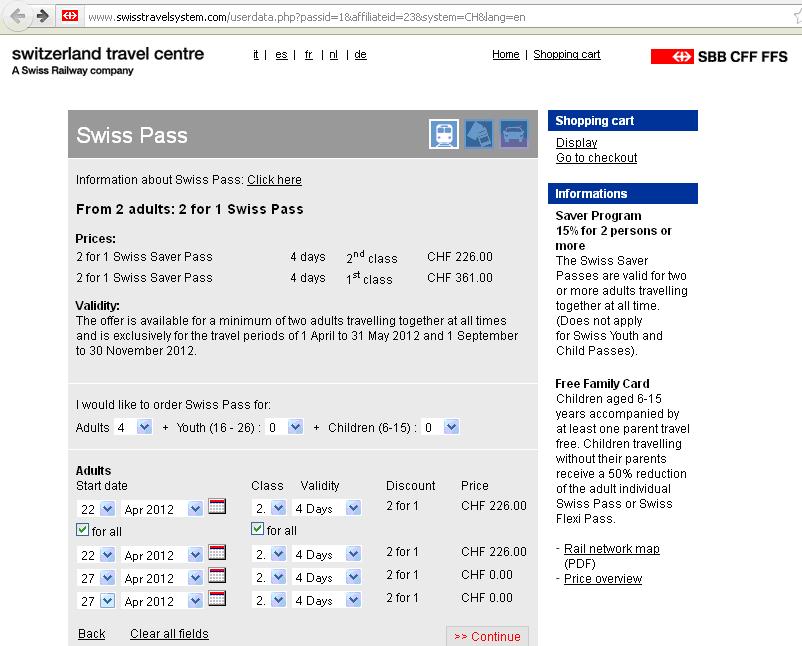This screenshot has width=802, height=646.
Task: Open the validity dropdown in bottom adult row
Action: [x=327, y=600]
